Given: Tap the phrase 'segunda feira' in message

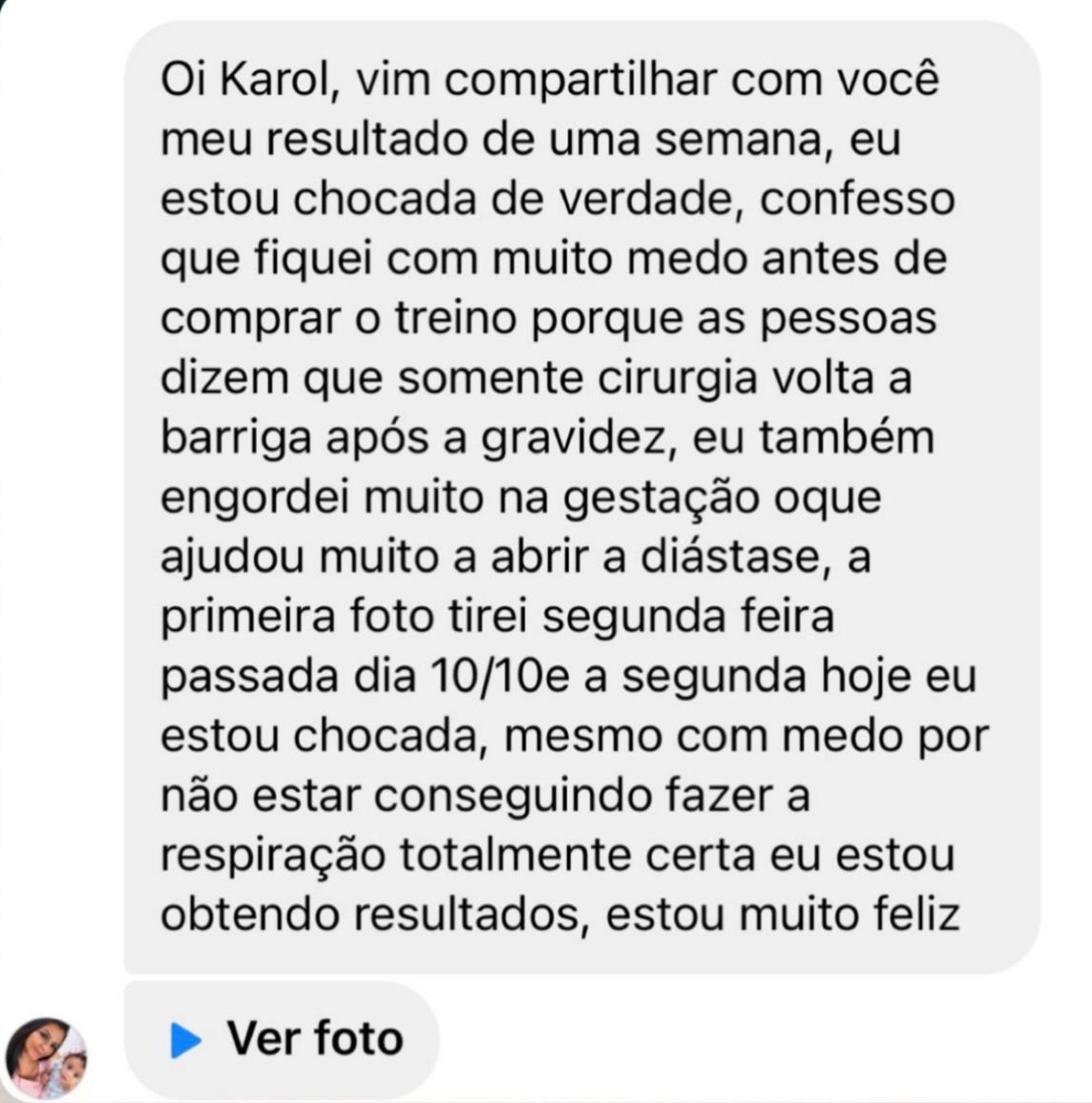Looking at the screenshot, I should 689,619.
